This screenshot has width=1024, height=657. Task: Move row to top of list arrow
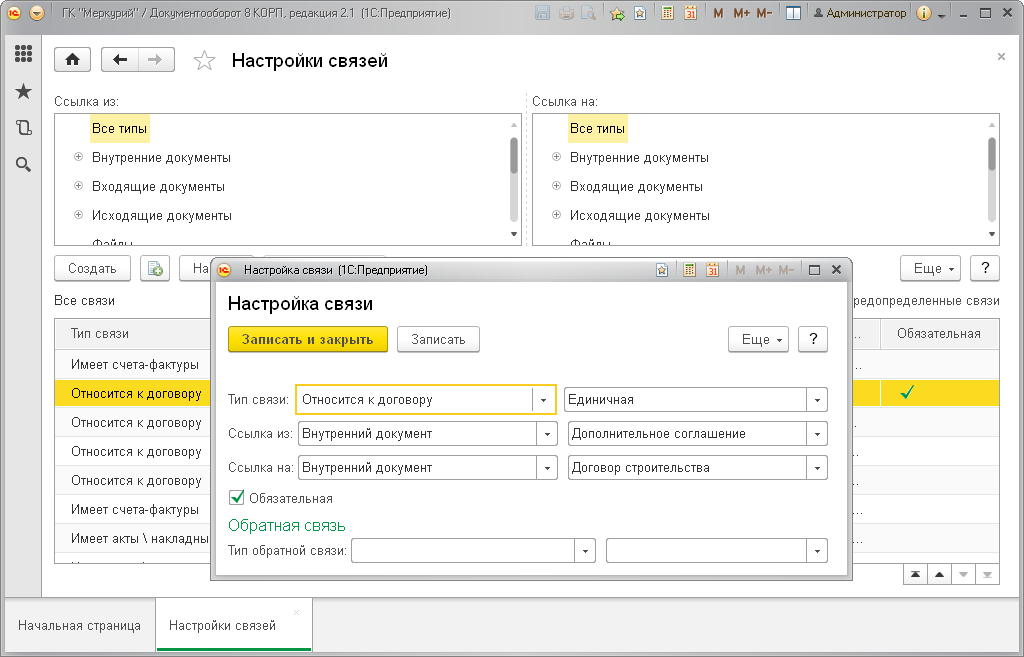tap(916, 575)
